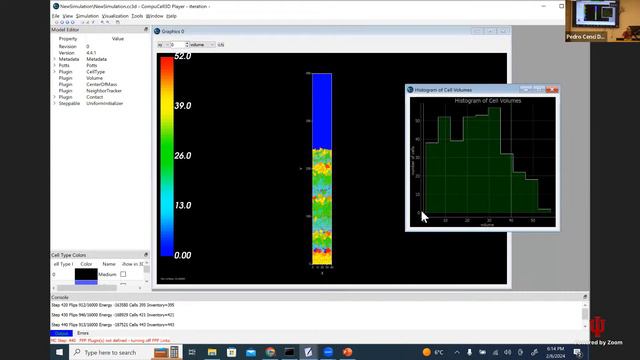Open the weather widget showing 6°C

433,352
